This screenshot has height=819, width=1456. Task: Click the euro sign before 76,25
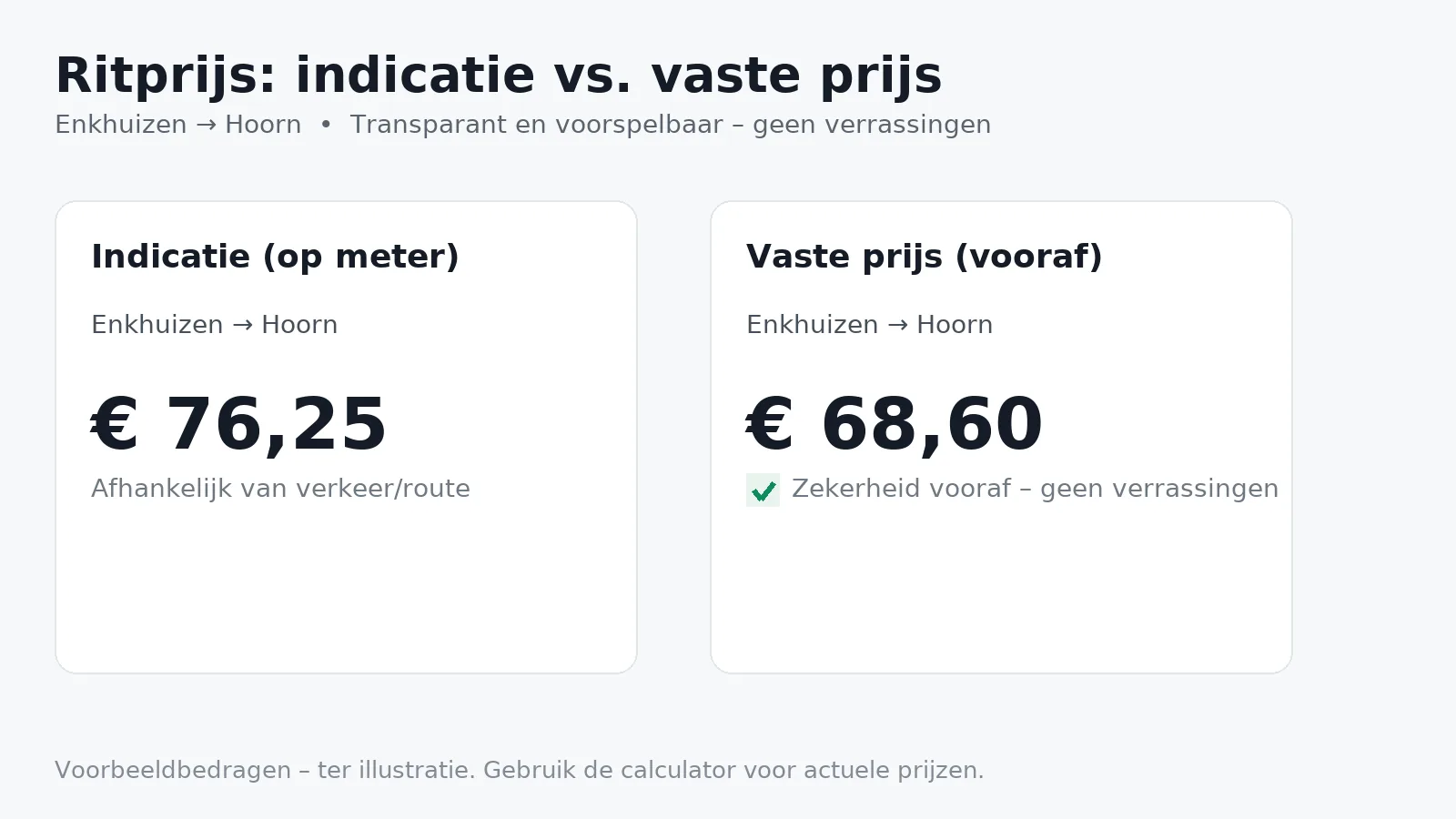pos(115,425)
